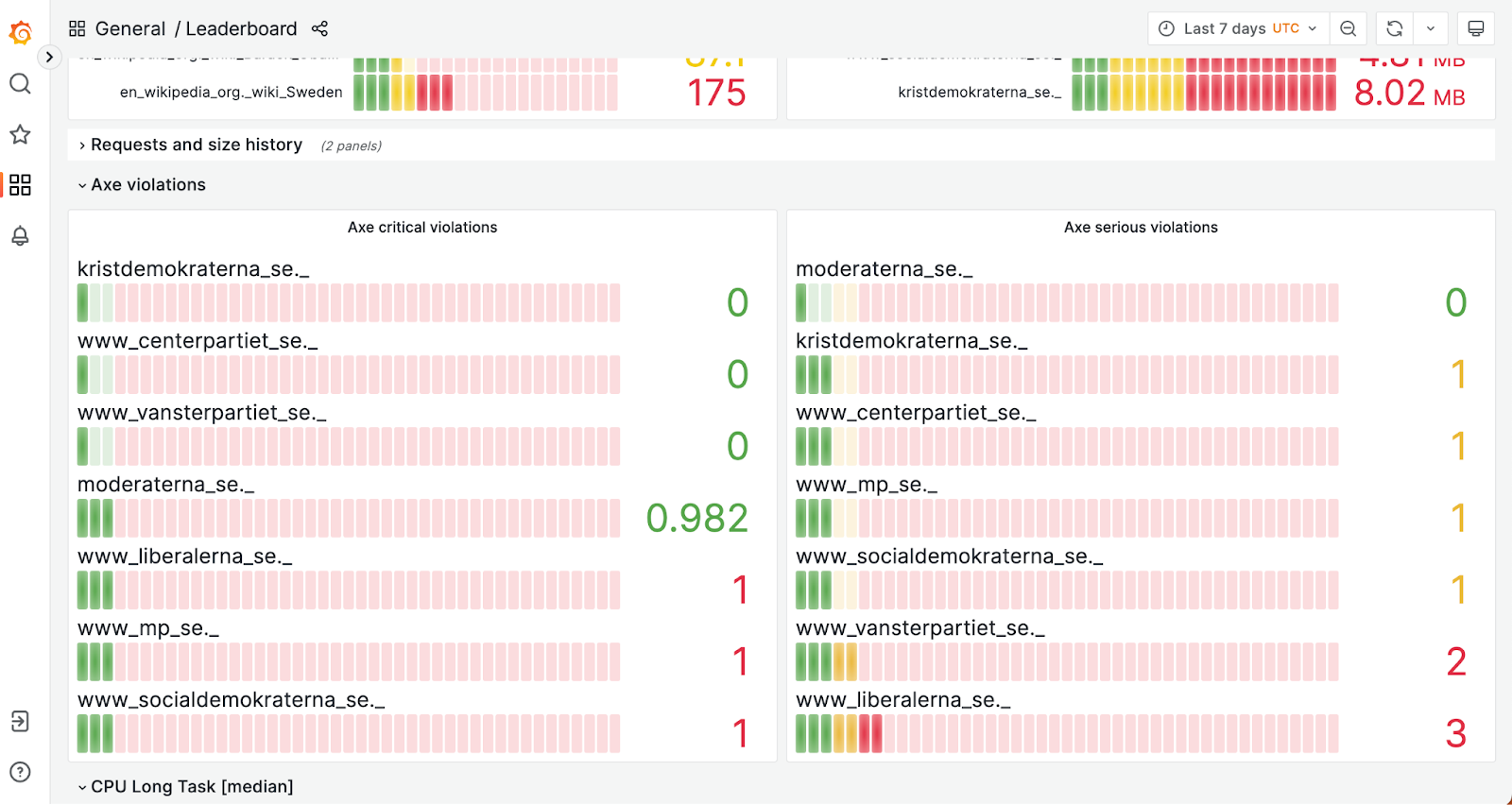1512x805 pixels.
Task: Click www_centerpartiet_se._ label in critical violations
Action: pos(198,341)
